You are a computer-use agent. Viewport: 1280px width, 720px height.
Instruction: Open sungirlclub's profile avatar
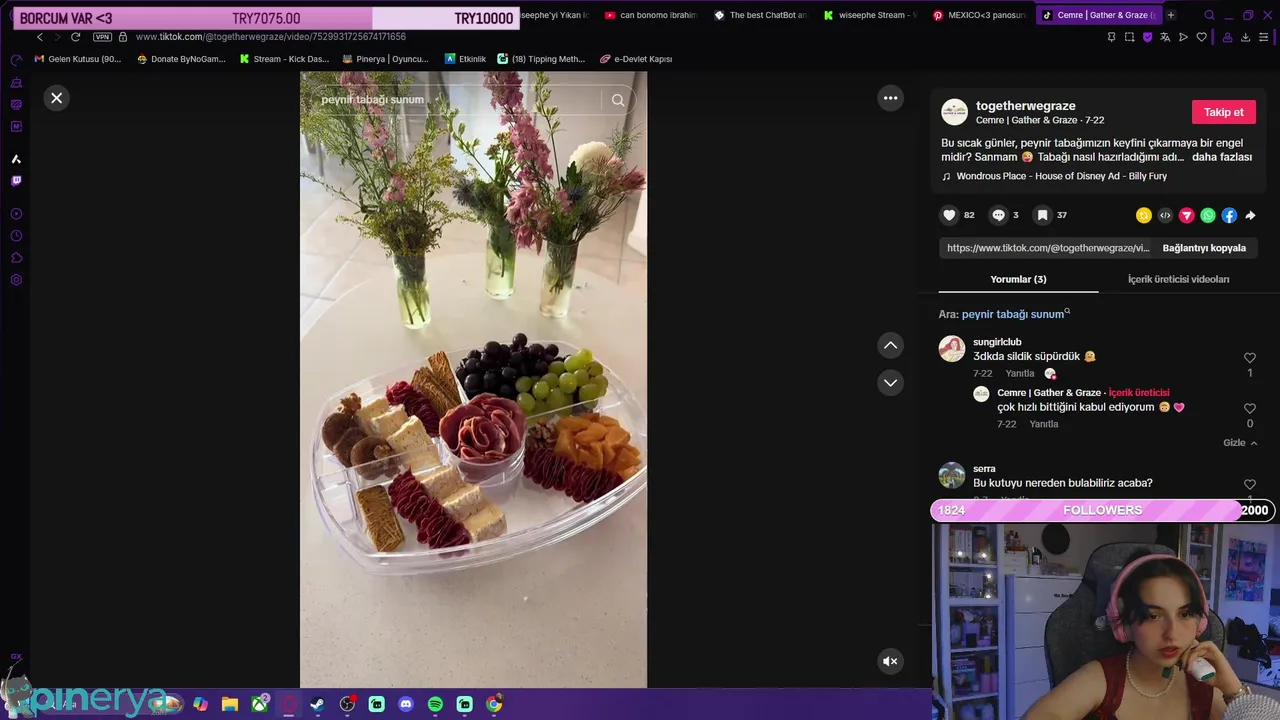[952, 348]
